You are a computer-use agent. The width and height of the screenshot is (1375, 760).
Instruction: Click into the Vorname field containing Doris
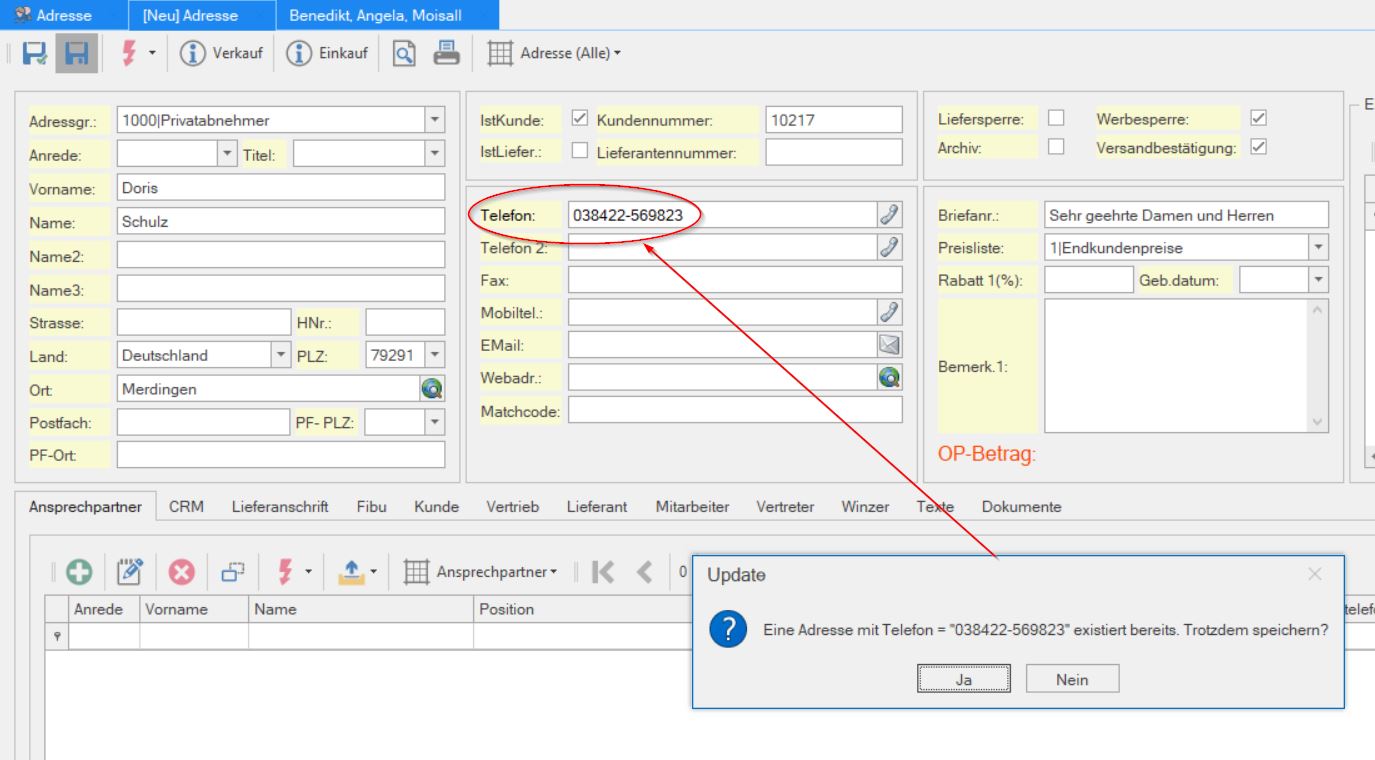[x=281, y=187]
